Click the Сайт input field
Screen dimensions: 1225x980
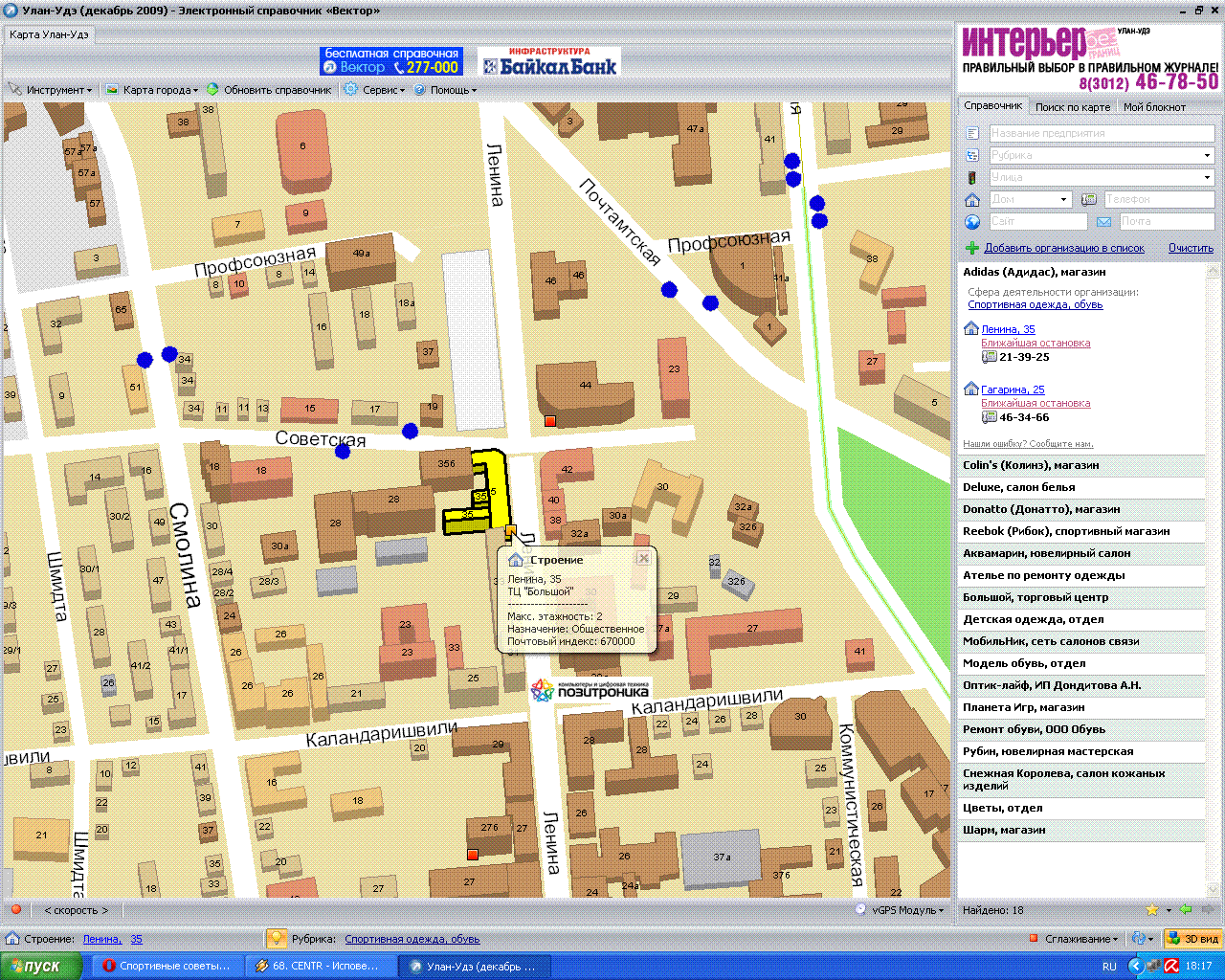click(x=1037, y=221)
